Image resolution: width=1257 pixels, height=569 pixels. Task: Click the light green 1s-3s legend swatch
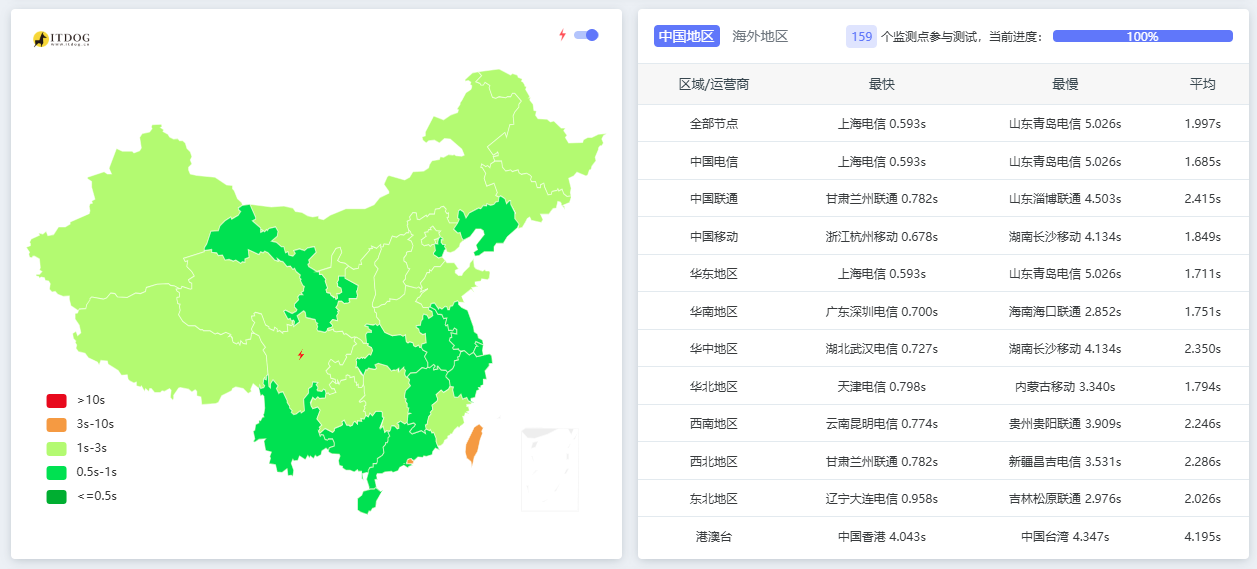(x=56, y=448)
